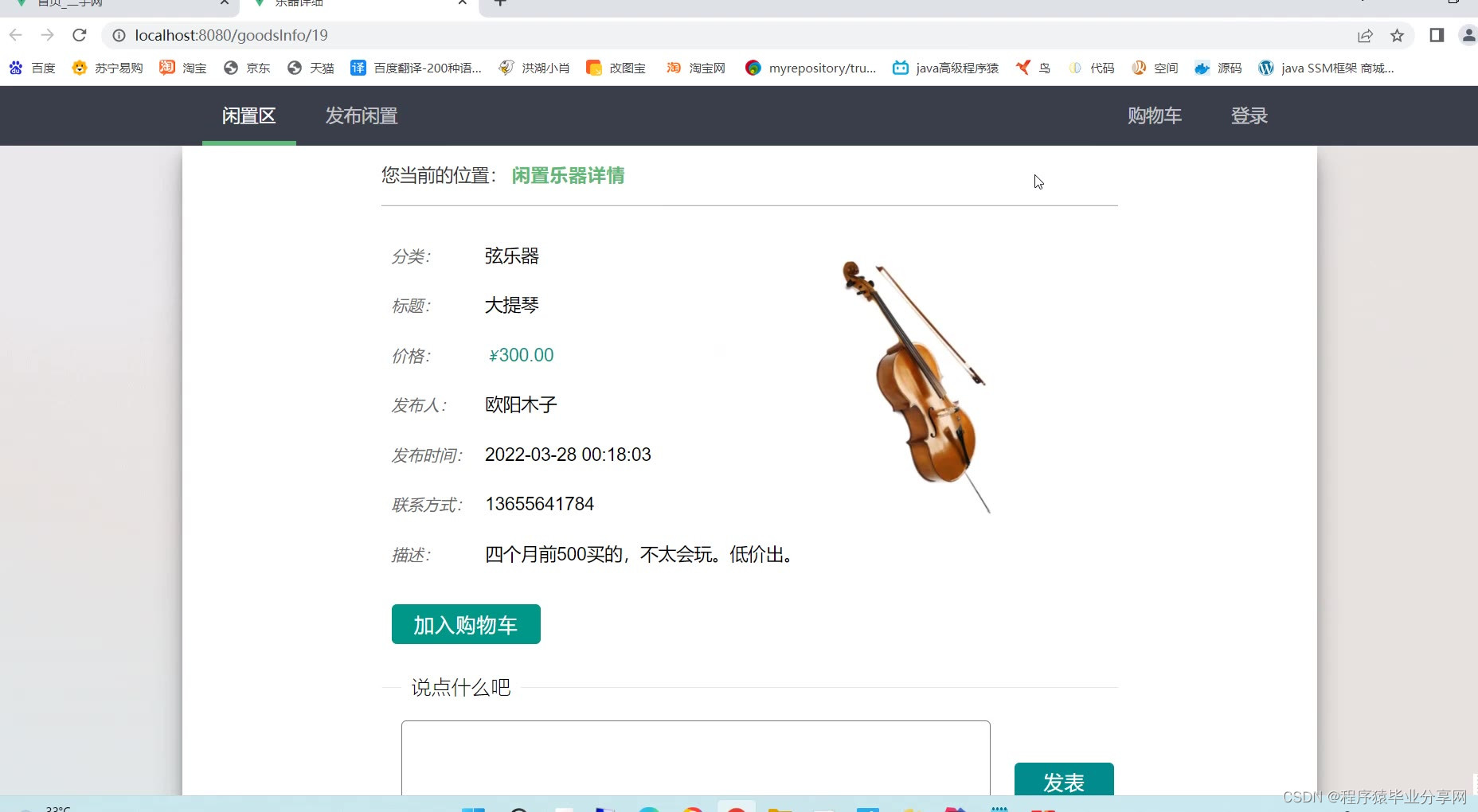Screen dimensions: 1478x812
Task: Toggle the browser side panel icon
Action: pyautogui.click(x=1437, y=35)
